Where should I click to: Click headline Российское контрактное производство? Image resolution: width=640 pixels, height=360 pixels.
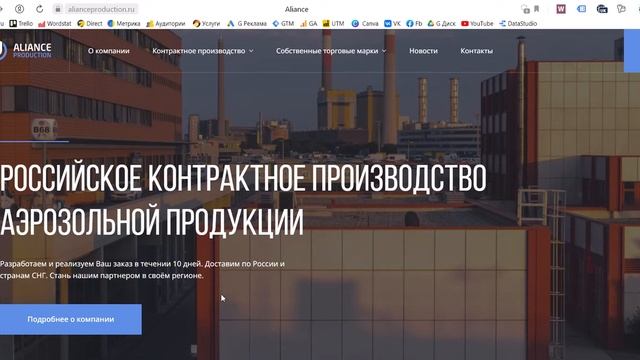pyautogui.click(x=243, y=178)
